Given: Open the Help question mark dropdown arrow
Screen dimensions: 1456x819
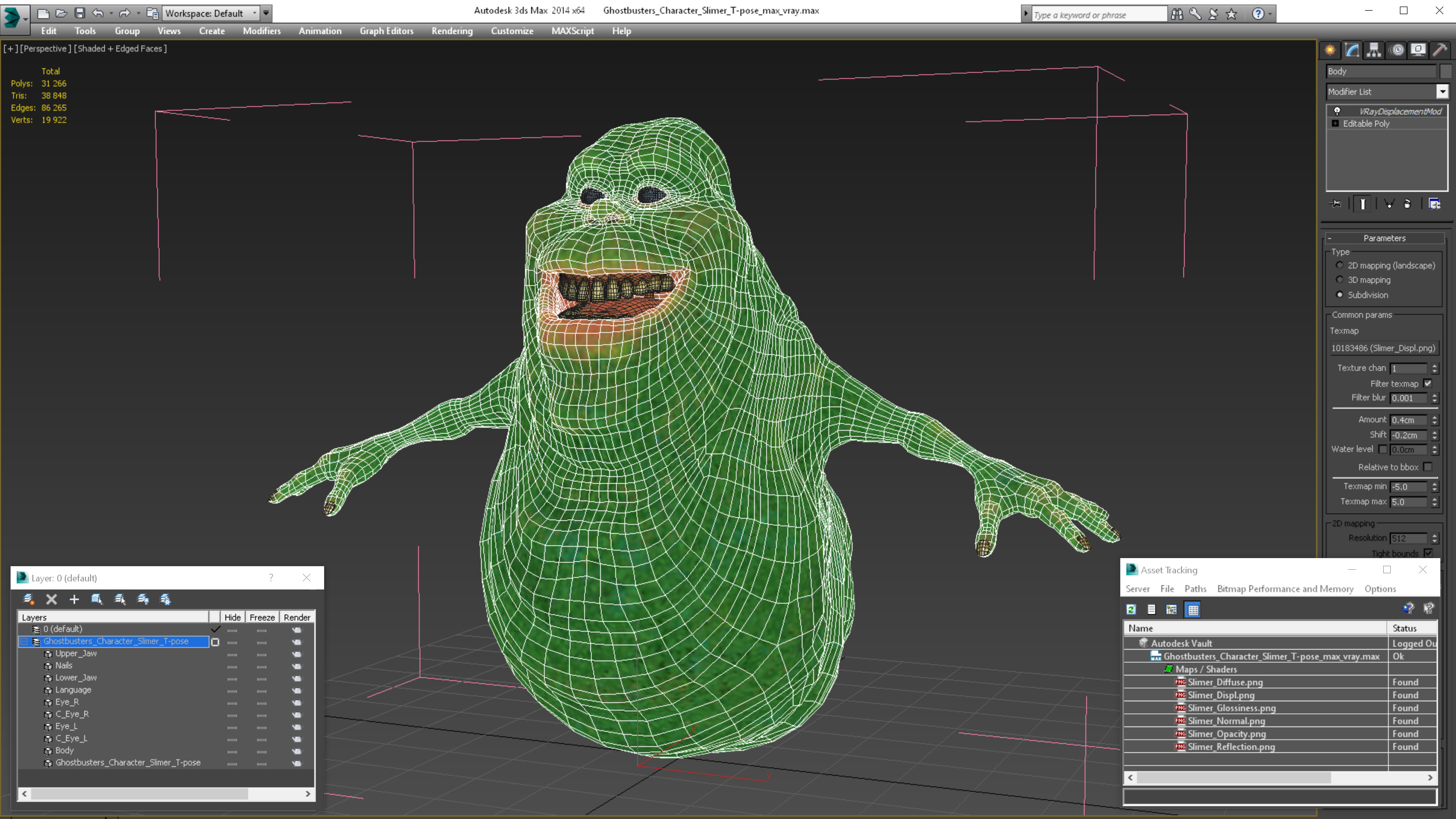Looking at the screenshot, I should [x=1270, y=14].
